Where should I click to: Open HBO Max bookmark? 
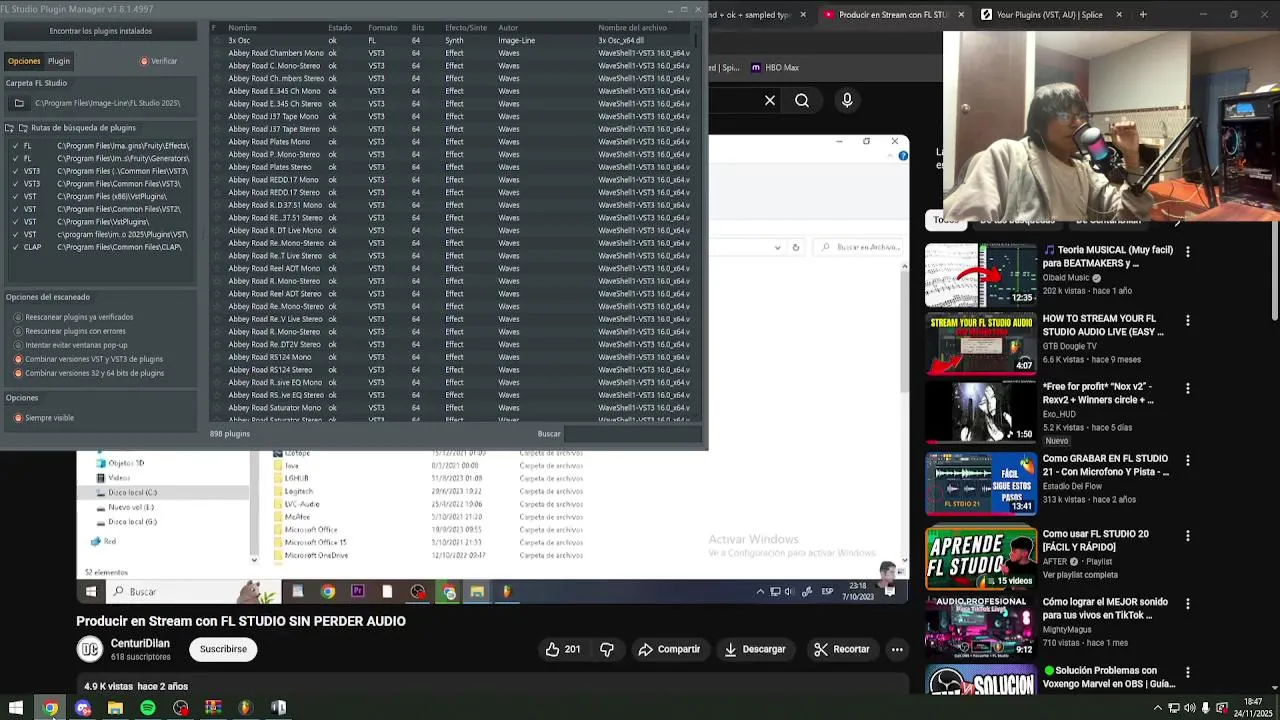click(x=775, y=68)
